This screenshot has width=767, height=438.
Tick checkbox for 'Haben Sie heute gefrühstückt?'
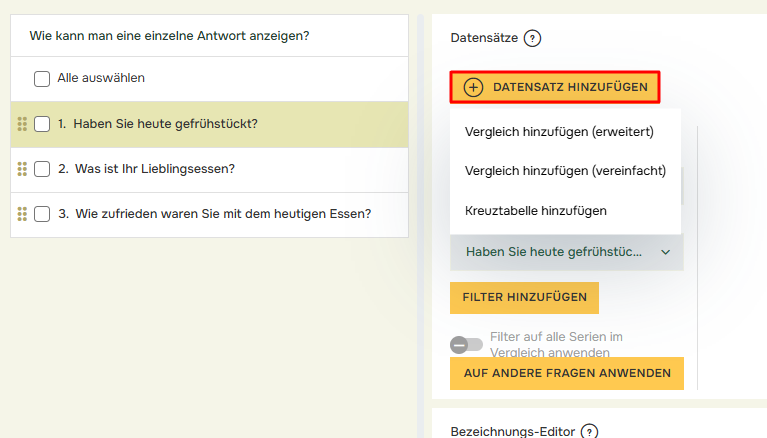point(42,124)
